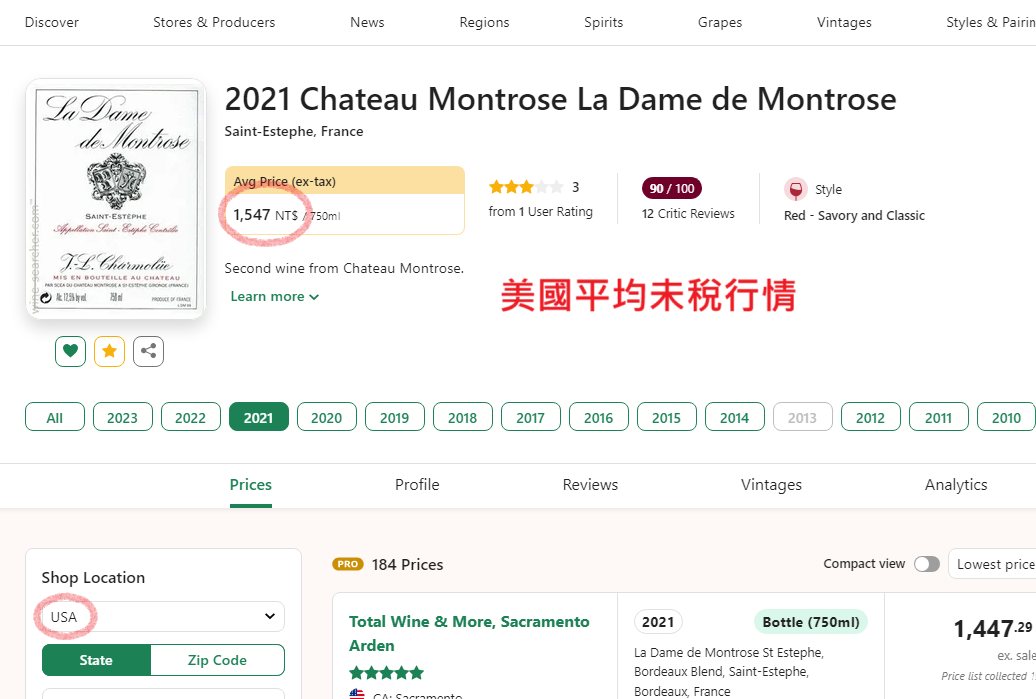Select the 2019 vintage button
This screenshot has height=699, width=1036.
395,417
